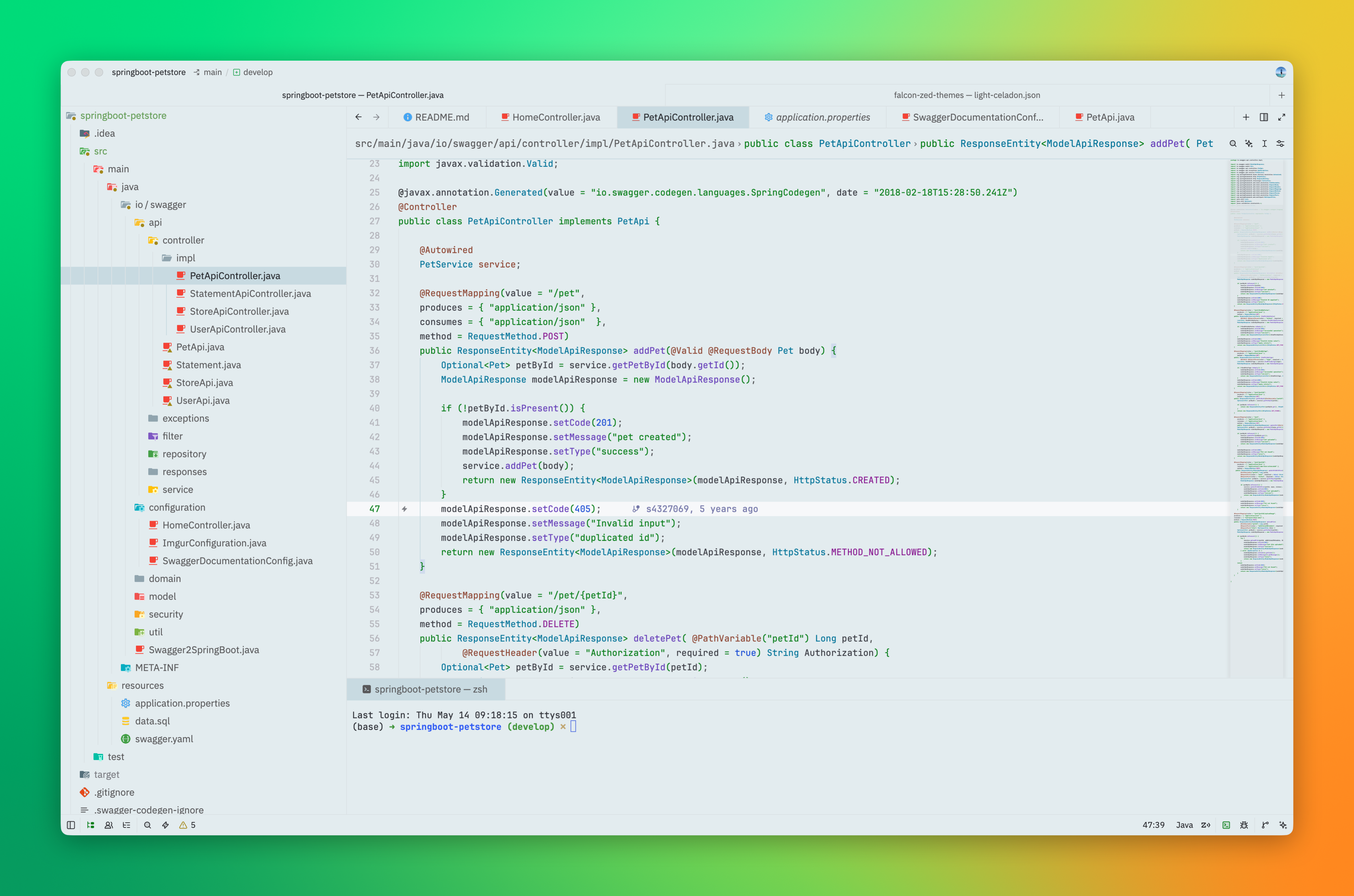Toggle the left dock from status bar
The image size is (1354, 896).
tap(71, 824)
